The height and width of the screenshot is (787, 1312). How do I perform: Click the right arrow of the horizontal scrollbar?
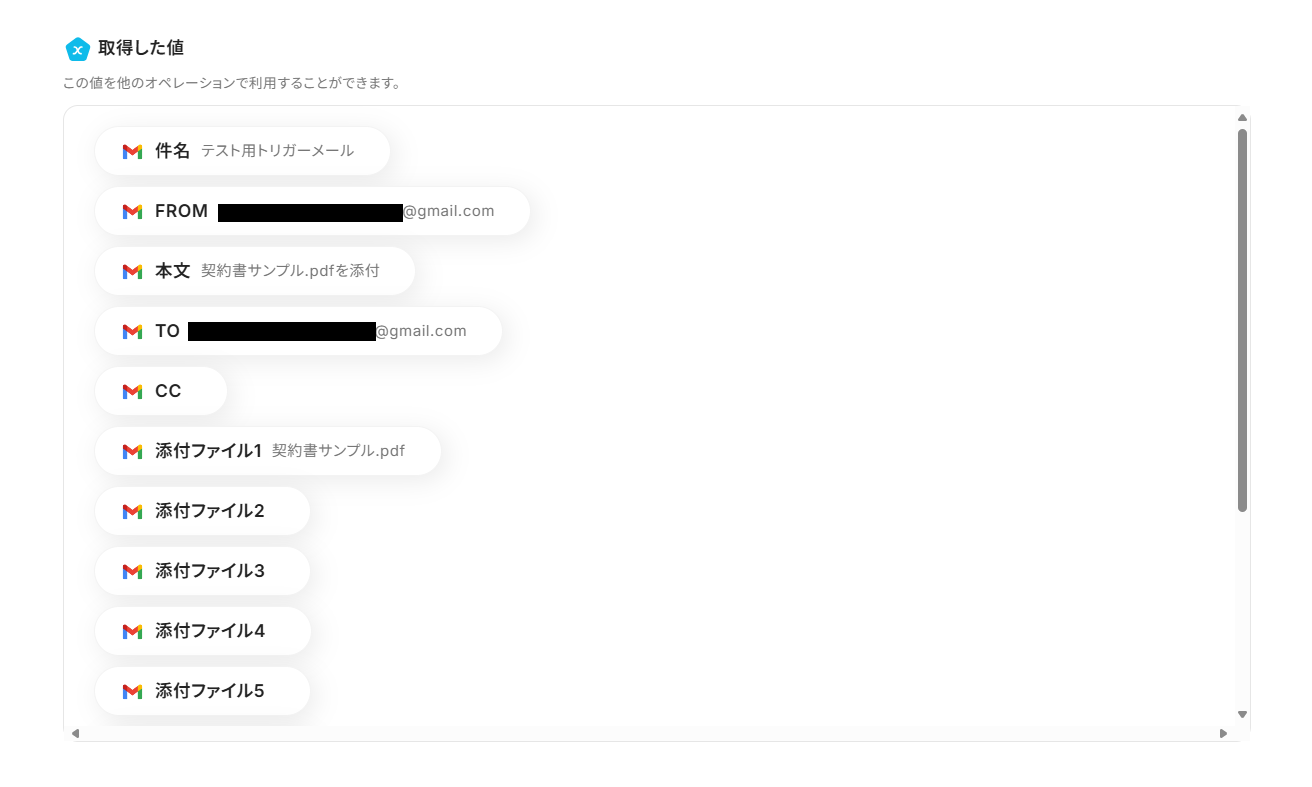click(1223, 733)
